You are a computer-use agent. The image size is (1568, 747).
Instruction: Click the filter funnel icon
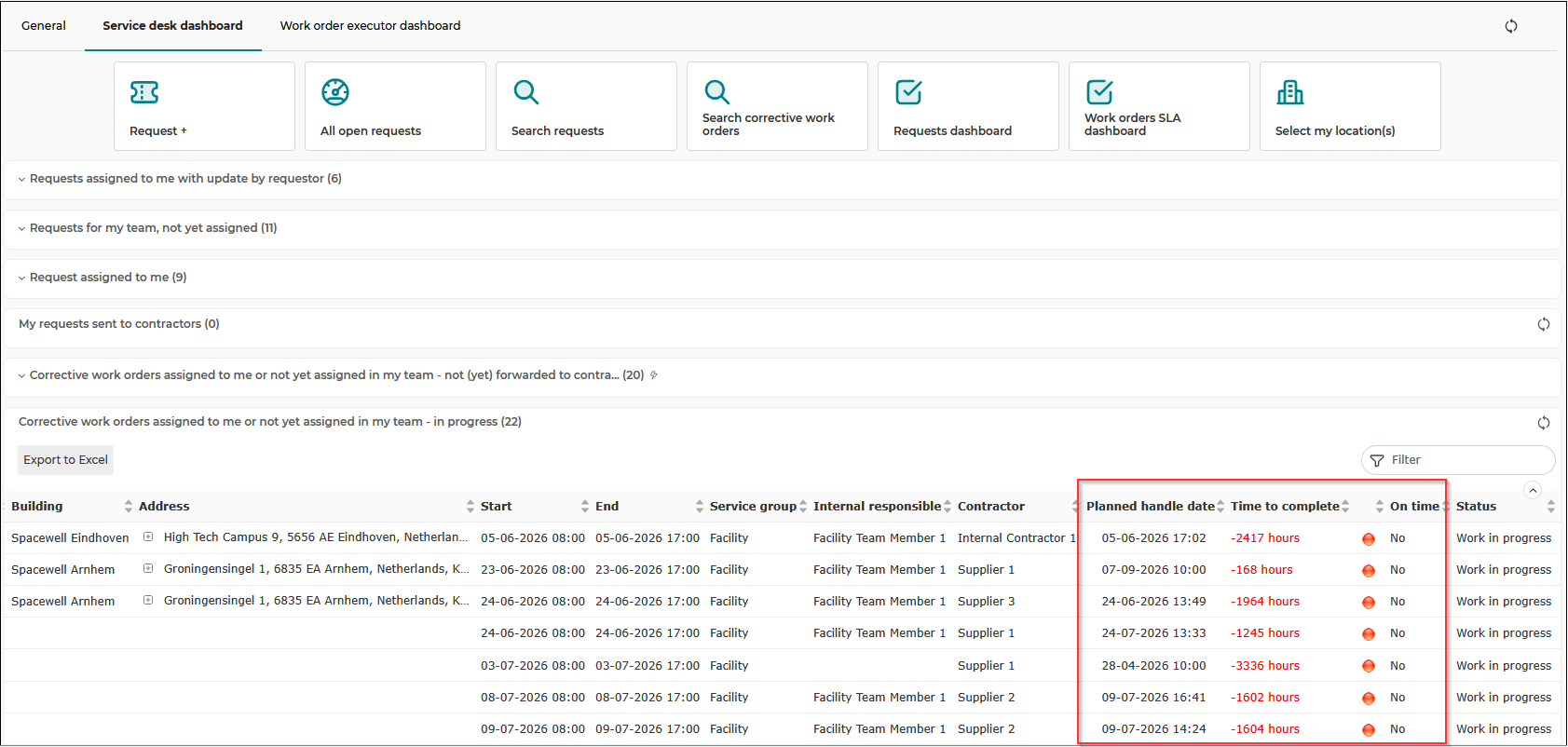pyautogui.click(x=1377, y=460)
